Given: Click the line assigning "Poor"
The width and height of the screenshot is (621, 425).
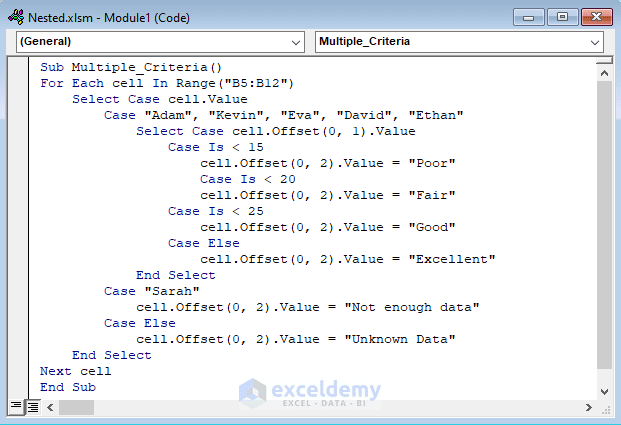Looking at the screenshot, I should coord(328,163).
